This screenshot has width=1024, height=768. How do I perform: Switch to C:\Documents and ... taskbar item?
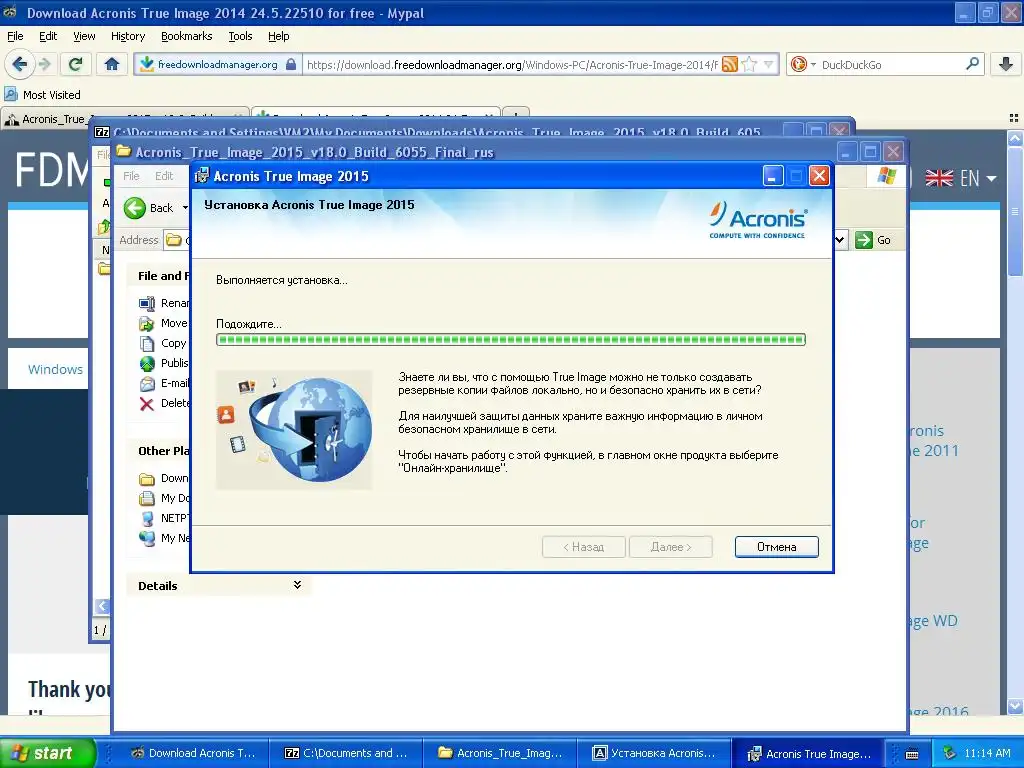point(346,753)
